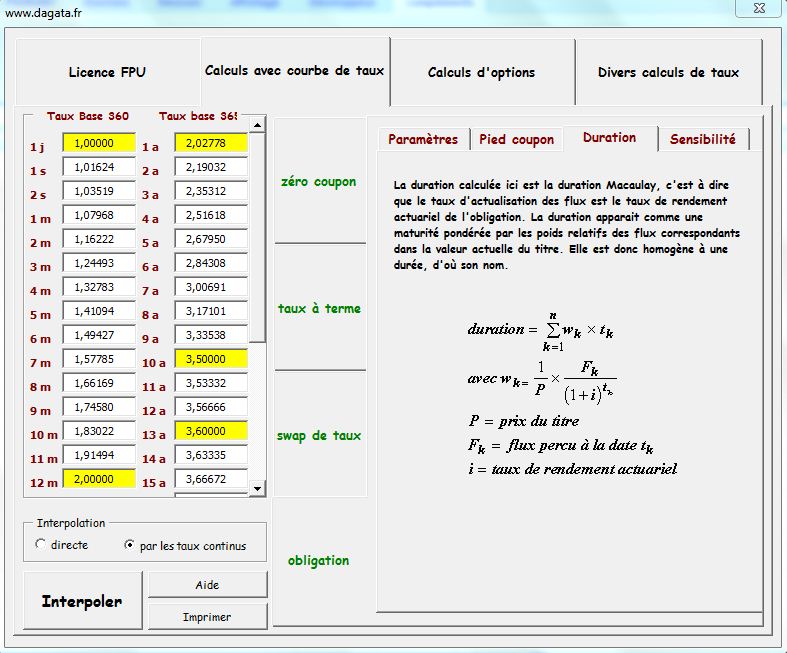Click the Interpoler button

coord(82,600)
